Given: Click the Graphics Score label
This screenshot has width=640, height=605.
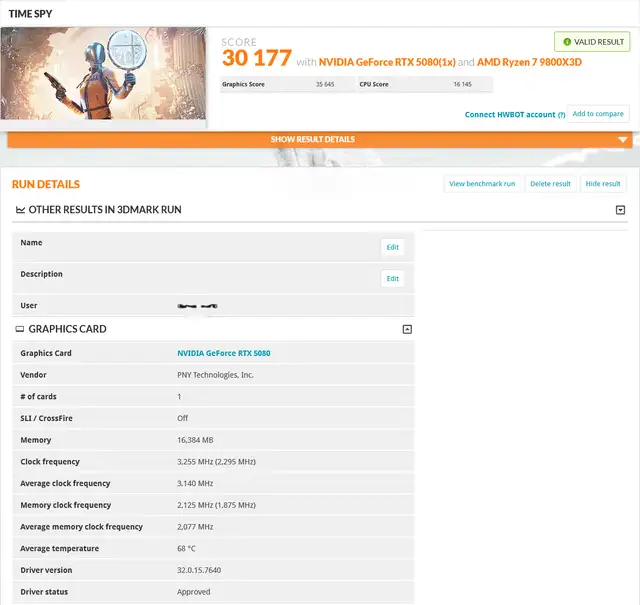Looking at the screenshot, I should pos(243,85).
